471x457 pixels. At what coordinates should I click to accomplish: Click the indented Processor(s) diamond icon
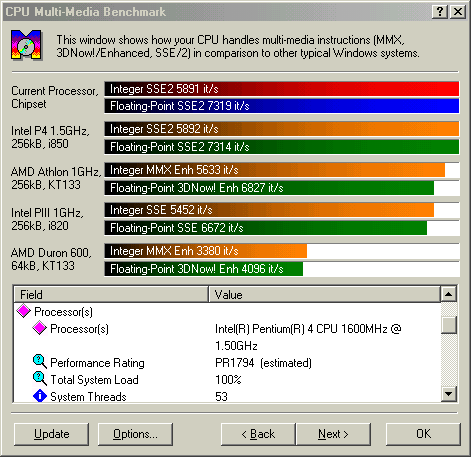pyautogui.click(x=39, y=328)
